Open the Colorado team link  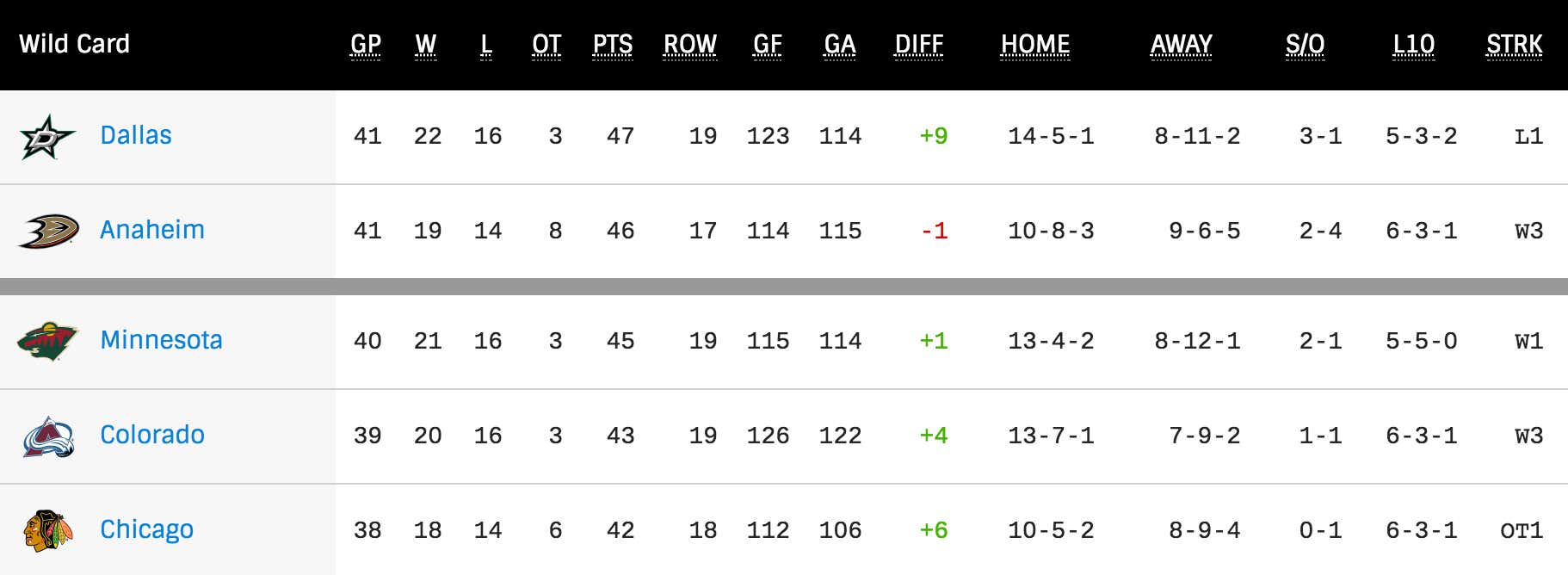pos(152,435)
